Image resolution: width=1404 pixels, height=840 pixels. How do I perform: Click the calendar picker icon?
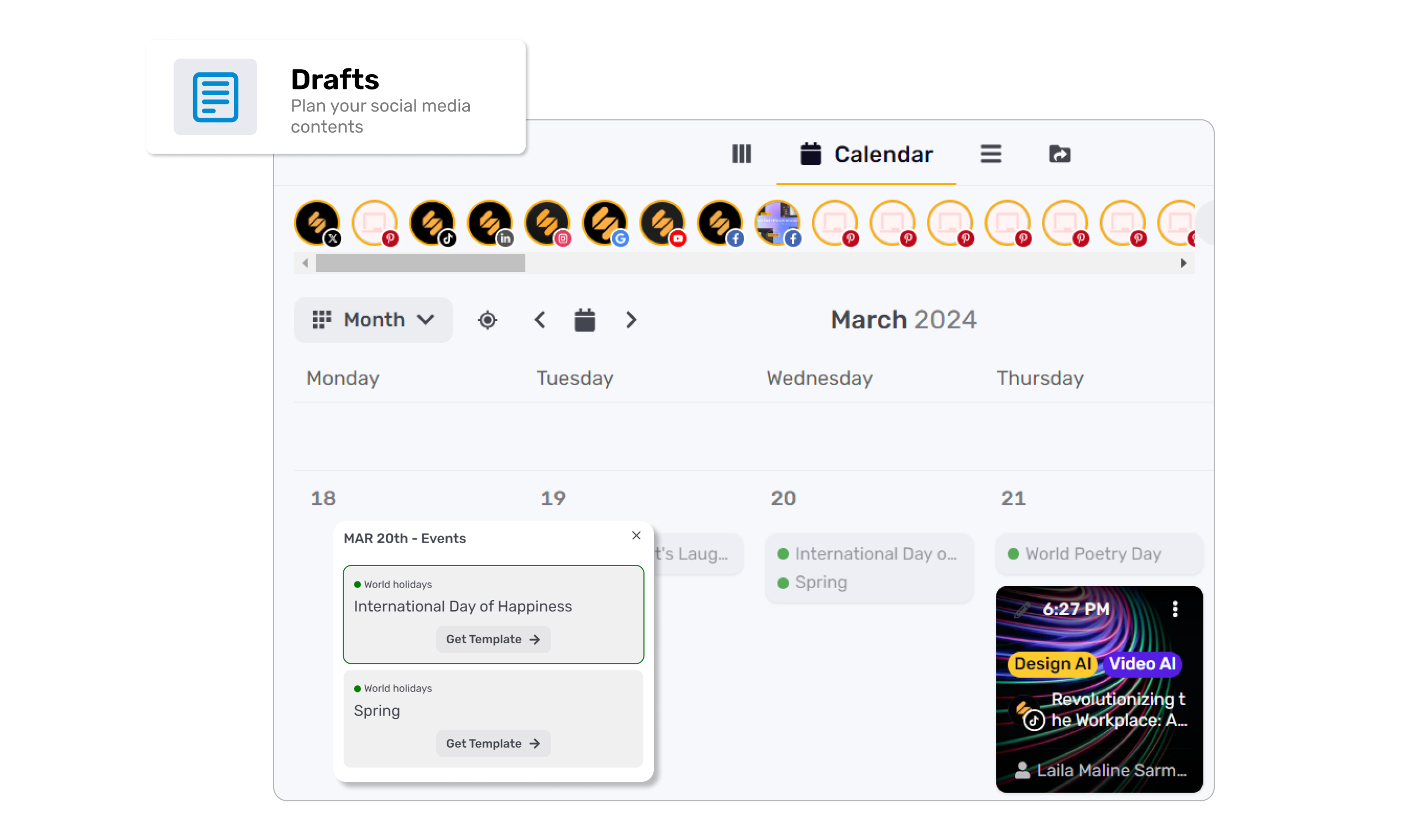585,320
